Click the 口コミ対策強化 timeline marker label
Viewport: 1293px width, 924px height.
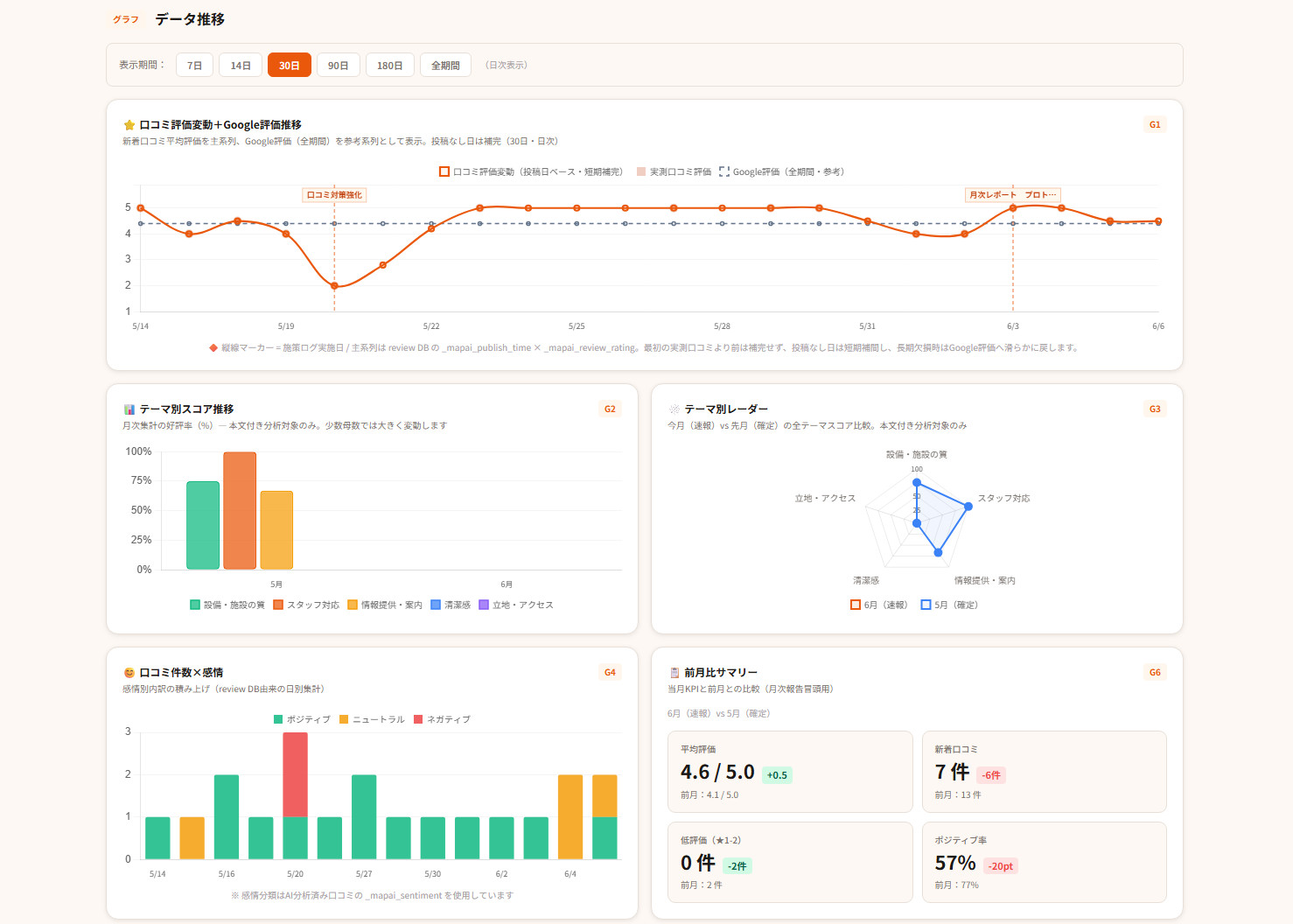[334, 195]
